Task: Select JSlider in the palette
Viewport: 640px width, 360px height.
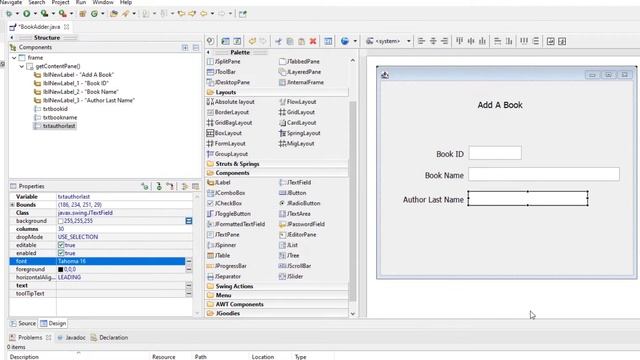Action: 291,276
